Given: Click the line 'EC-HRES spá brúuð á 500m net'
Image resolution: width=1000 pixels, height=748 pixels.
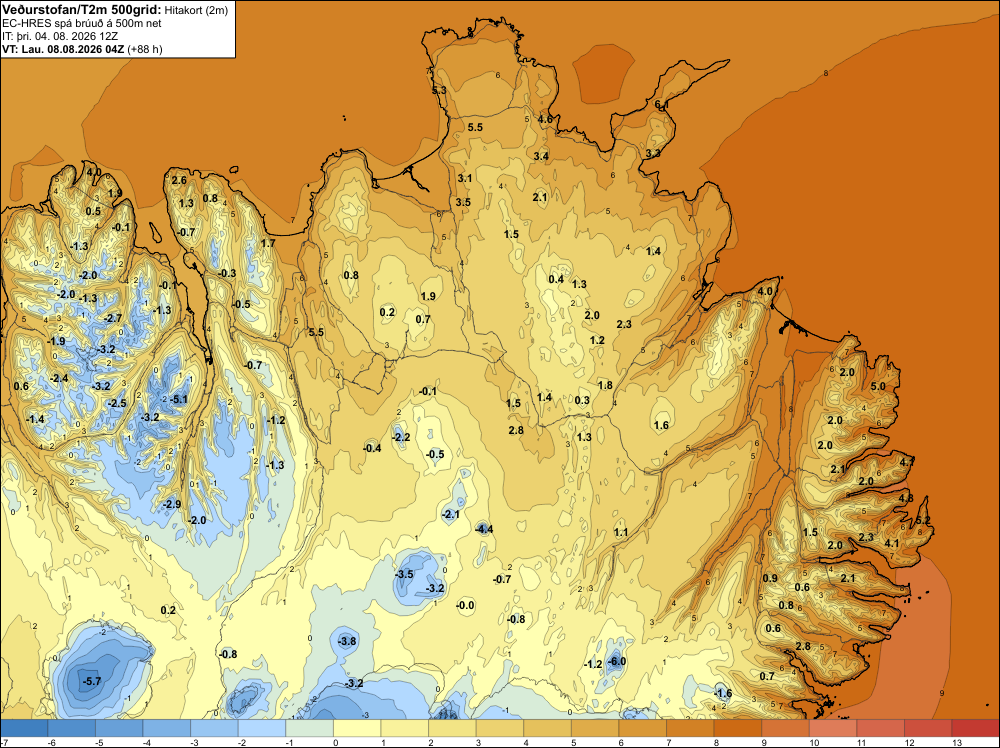Looking at the screenshot, I should pos(82,24).
